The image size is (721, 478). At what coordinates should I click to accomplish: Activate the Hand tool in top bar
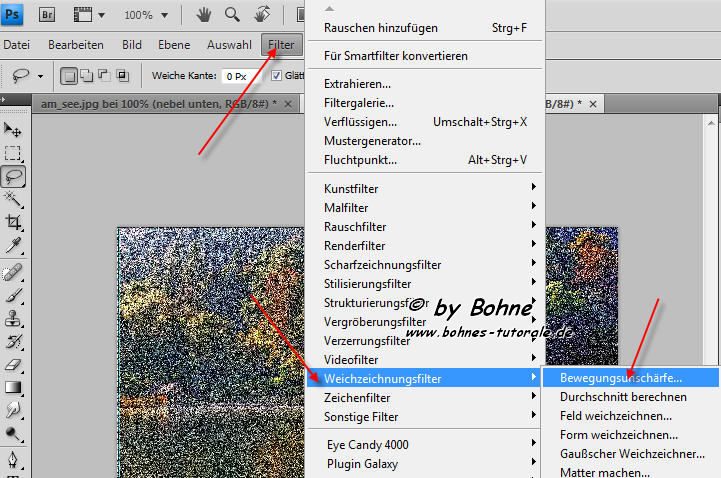pyautogui.click(x=204, y=15)
